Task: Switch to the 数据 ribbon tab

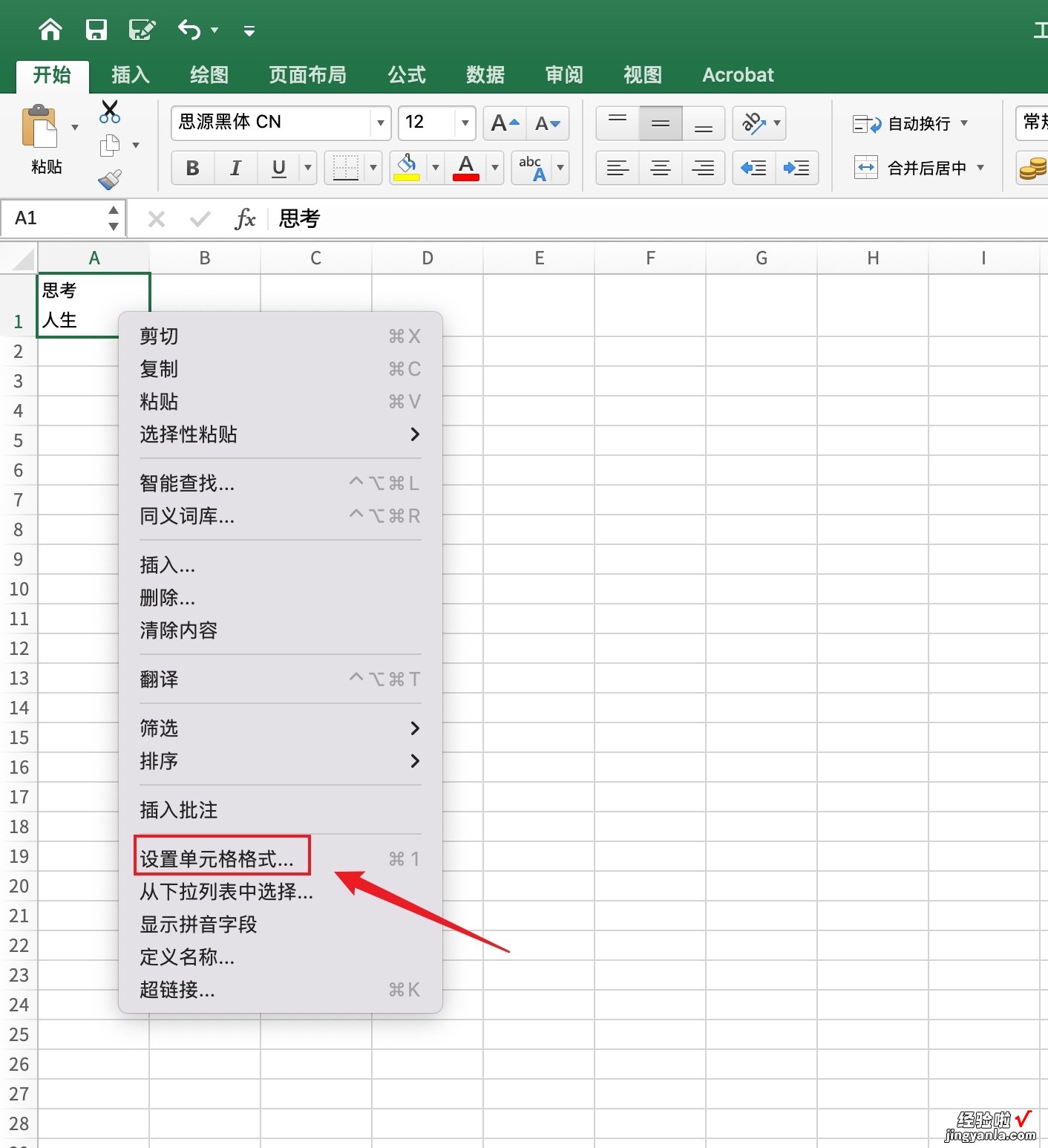Action: (x=485, y=75)
